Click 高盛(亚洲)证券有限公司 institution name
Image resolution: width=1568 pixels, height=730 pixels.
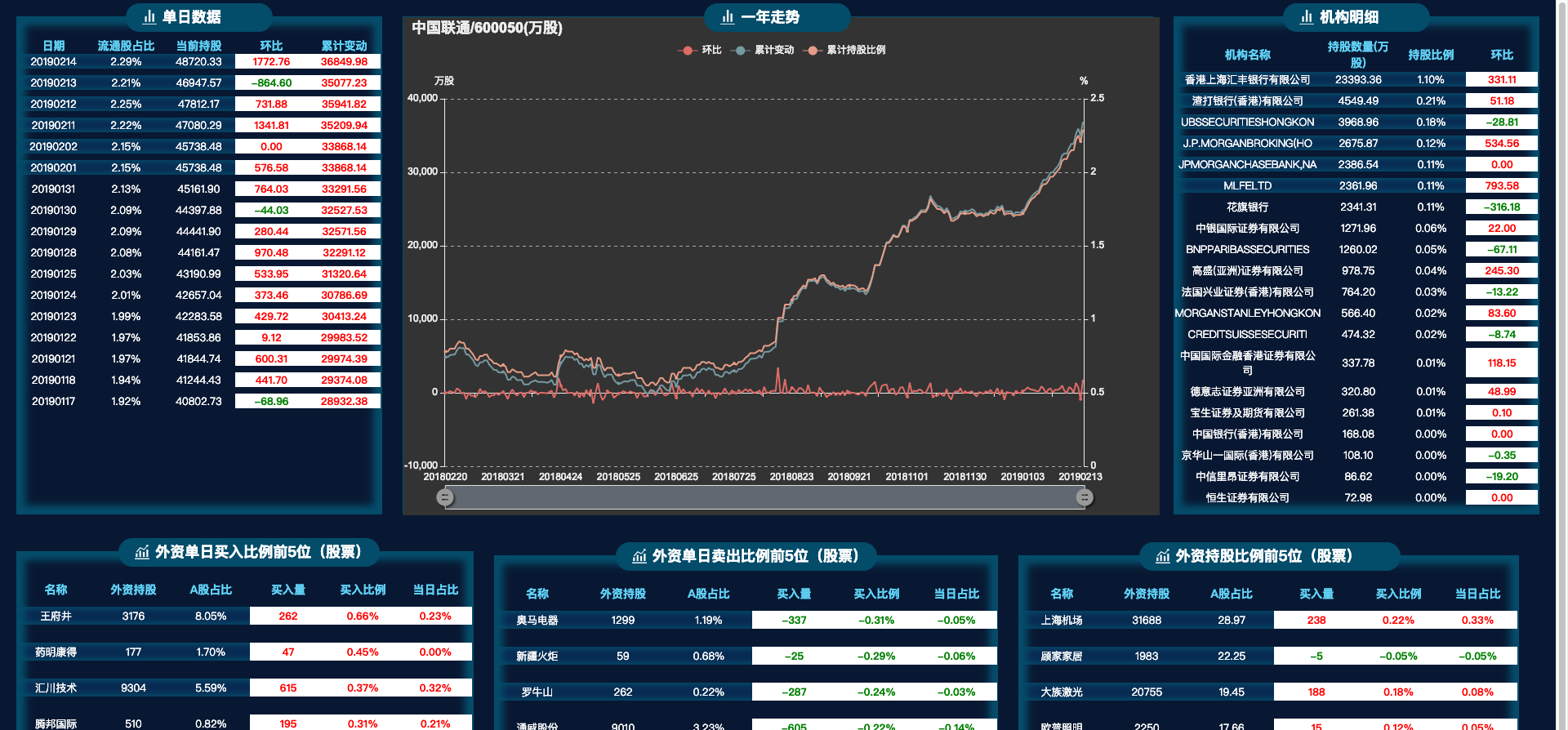click(x=1248, y=270)
